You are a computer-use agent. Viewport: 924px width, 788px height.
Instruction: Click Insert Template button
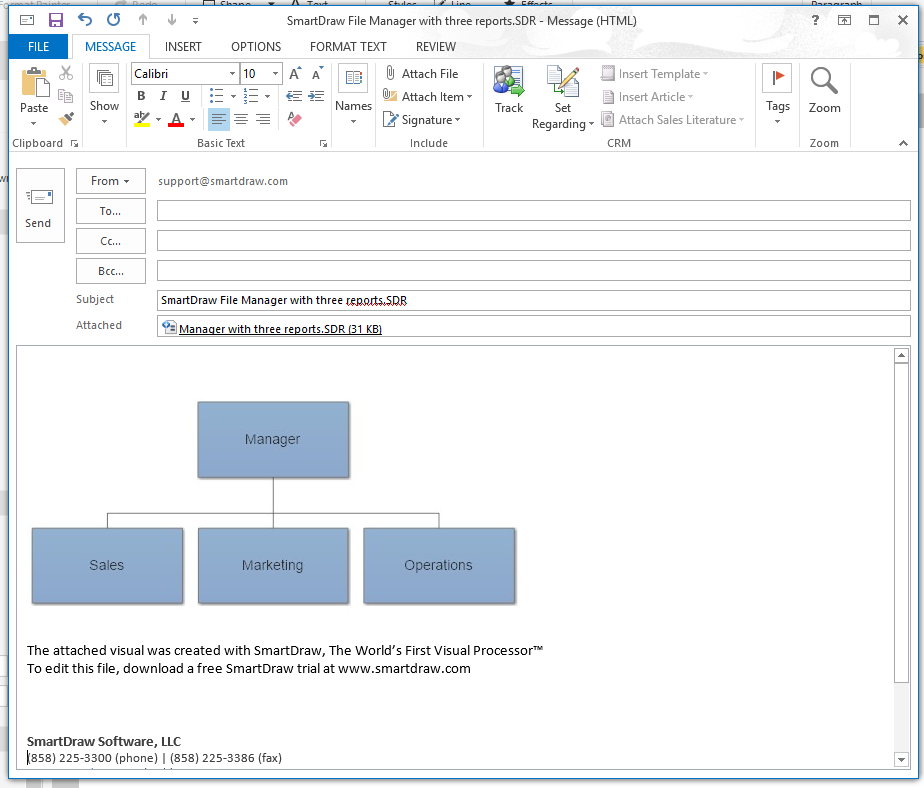(x=655, y=74)
